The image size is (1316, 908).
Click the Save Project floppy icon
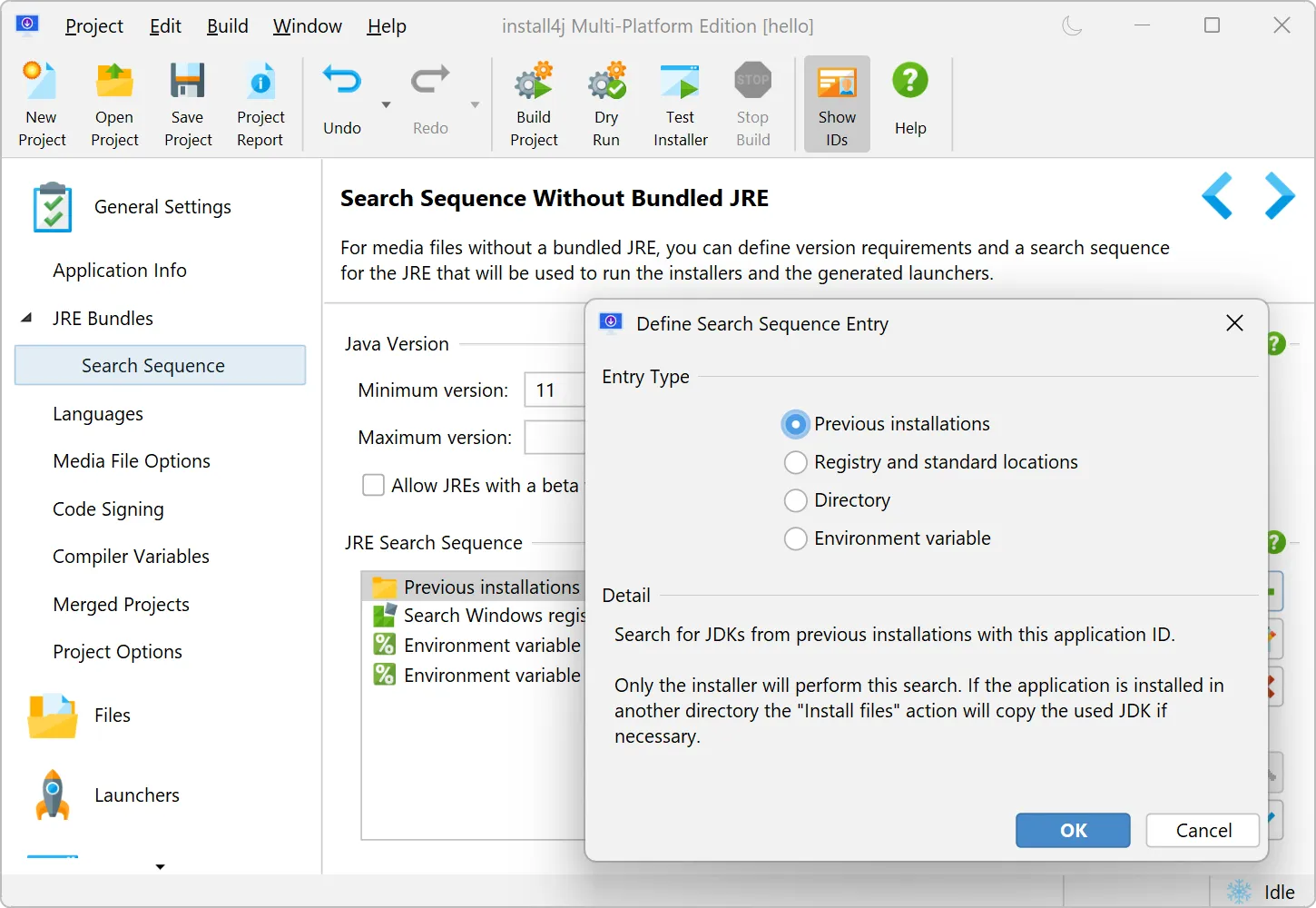[188, 81]
